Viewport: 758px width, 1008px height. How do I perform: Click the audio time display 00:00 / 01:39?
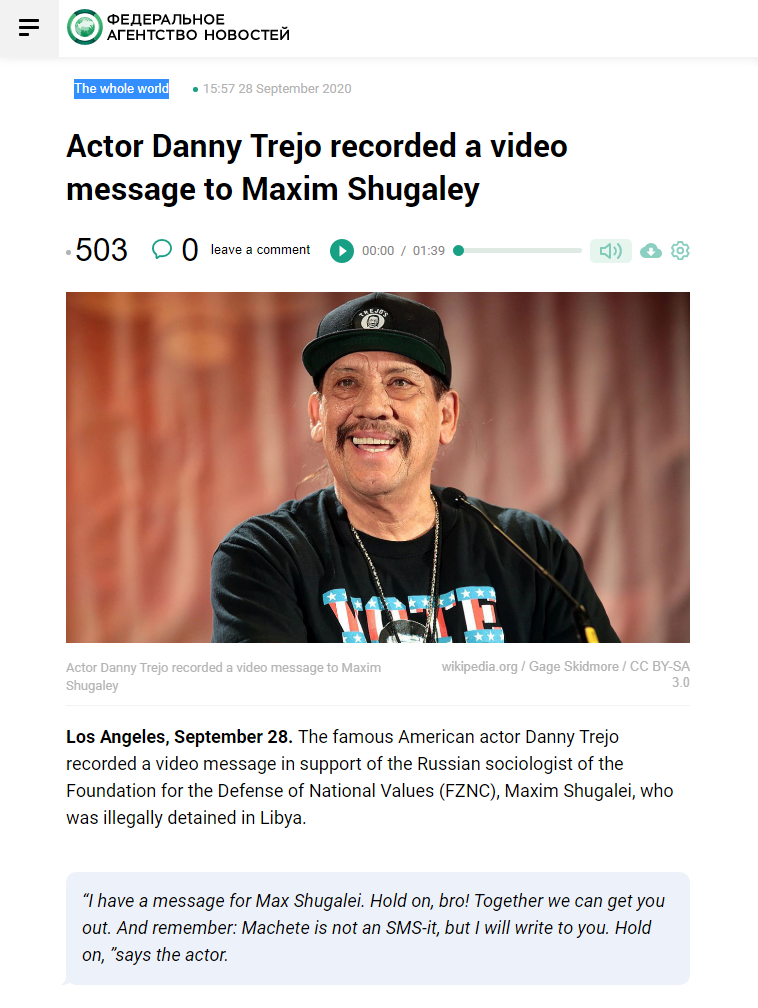tap(403, 251)
